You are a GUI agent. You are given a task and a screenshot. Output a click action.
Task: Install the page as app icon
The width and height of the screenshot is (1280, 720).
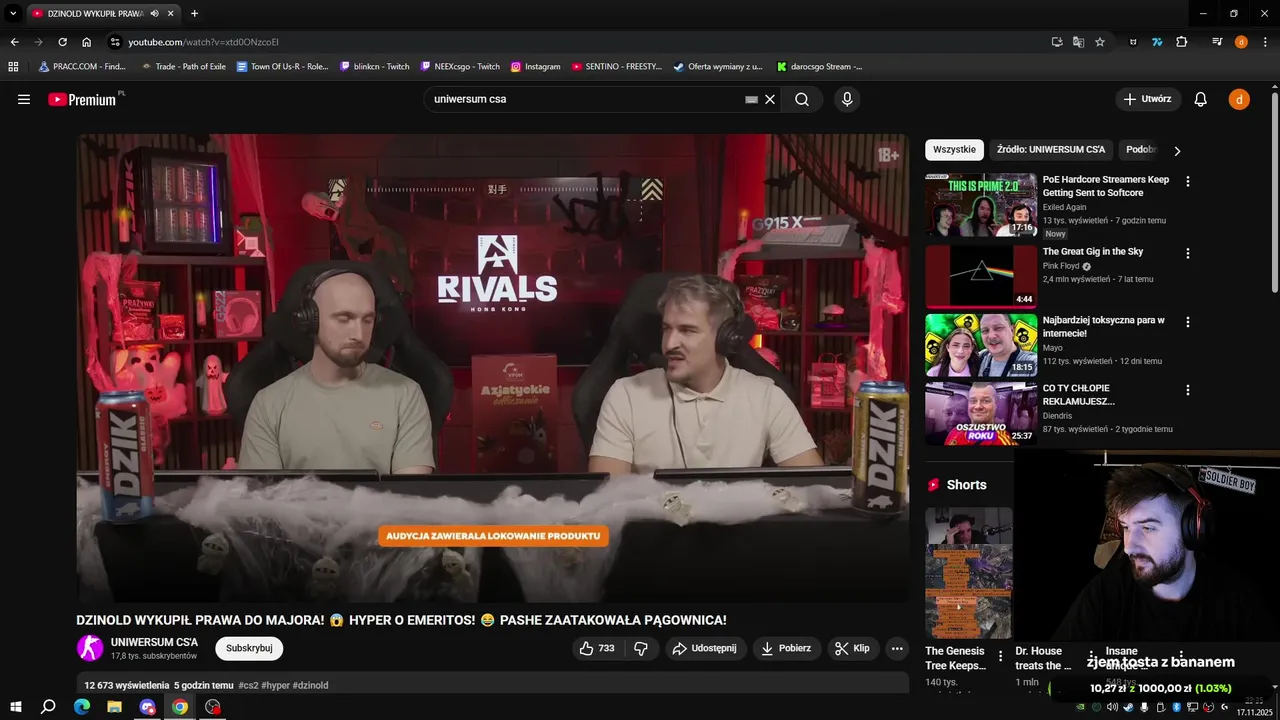(x=1057, y=42)
